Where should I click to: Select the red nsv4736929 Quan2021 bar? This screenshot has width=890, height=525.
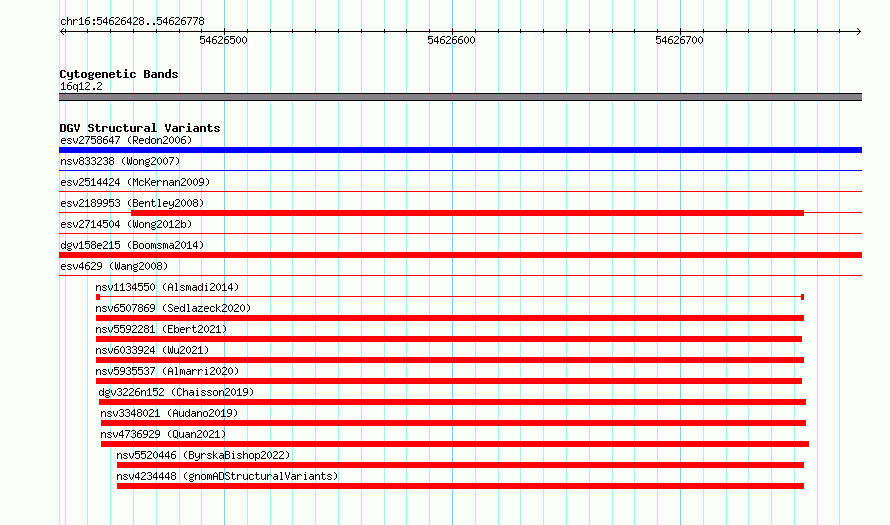click(455, 444)
